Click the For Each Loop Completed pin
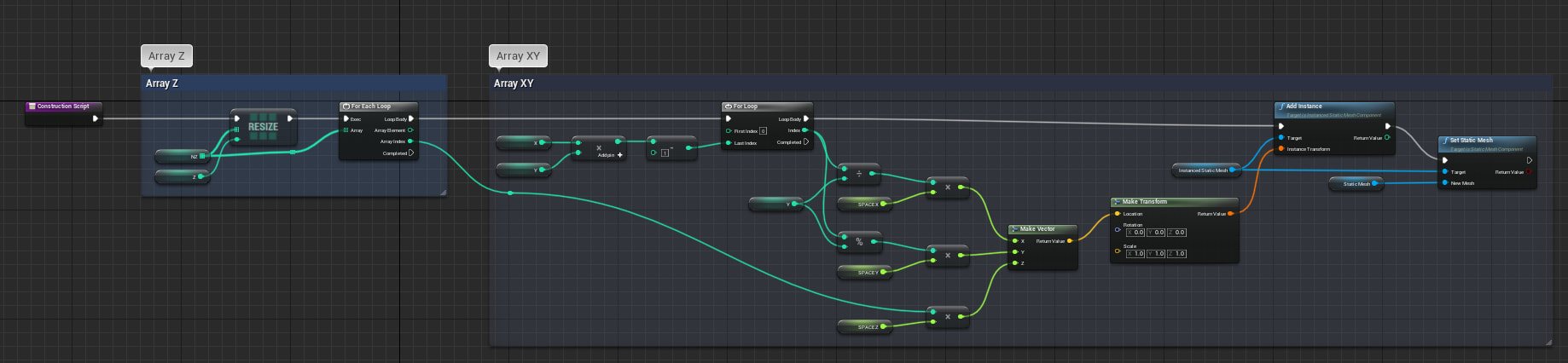Image resolution: width=1568 pixels, height=363 pixels. pyautogui.click(x=411, y=153)
